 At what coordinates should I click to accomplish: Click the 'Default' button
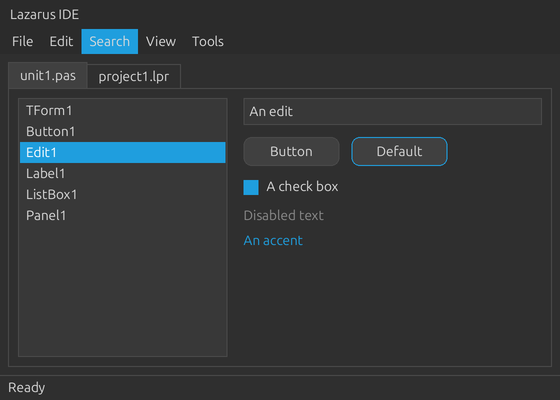(399, 151)
